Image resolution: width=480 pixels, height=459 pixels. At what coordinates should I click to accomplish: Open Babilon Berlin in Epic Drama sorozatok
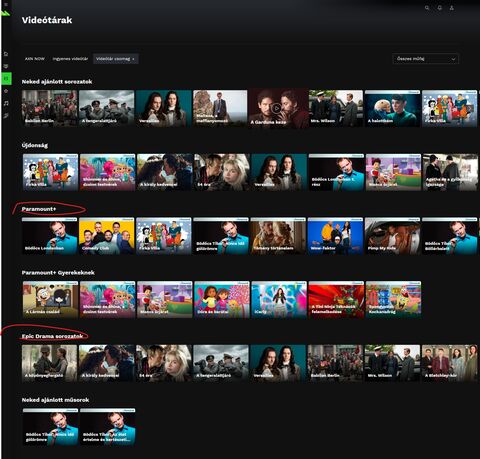coord(335,363)
